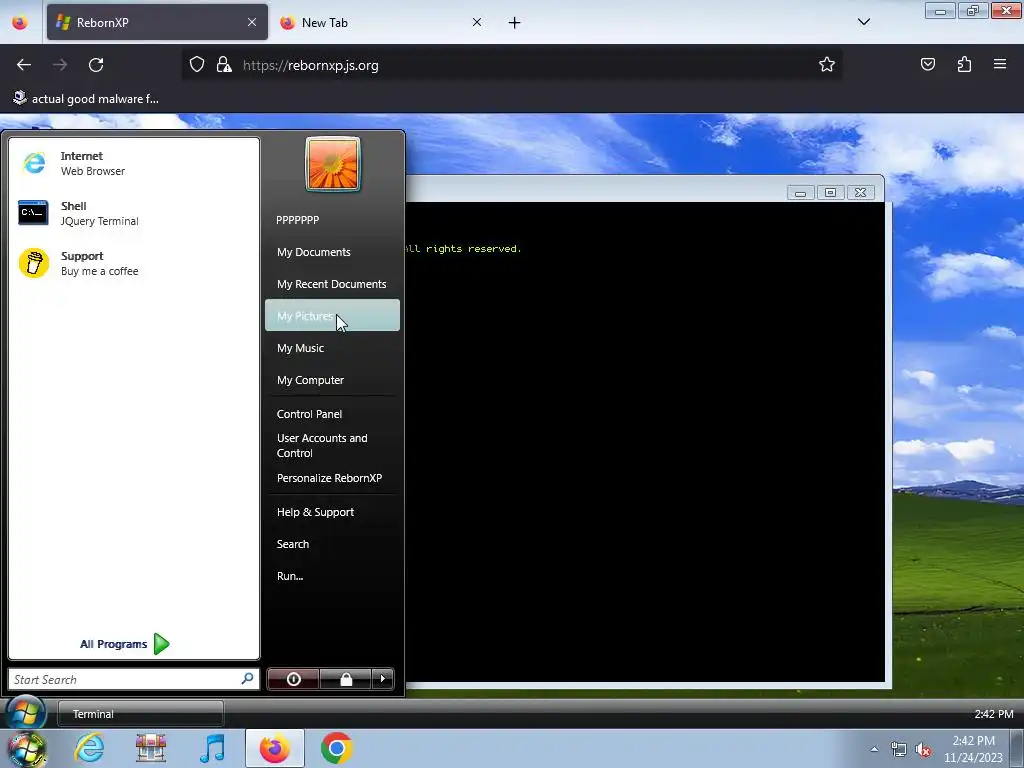Expand the shutdown options arrow

point(383,679)
